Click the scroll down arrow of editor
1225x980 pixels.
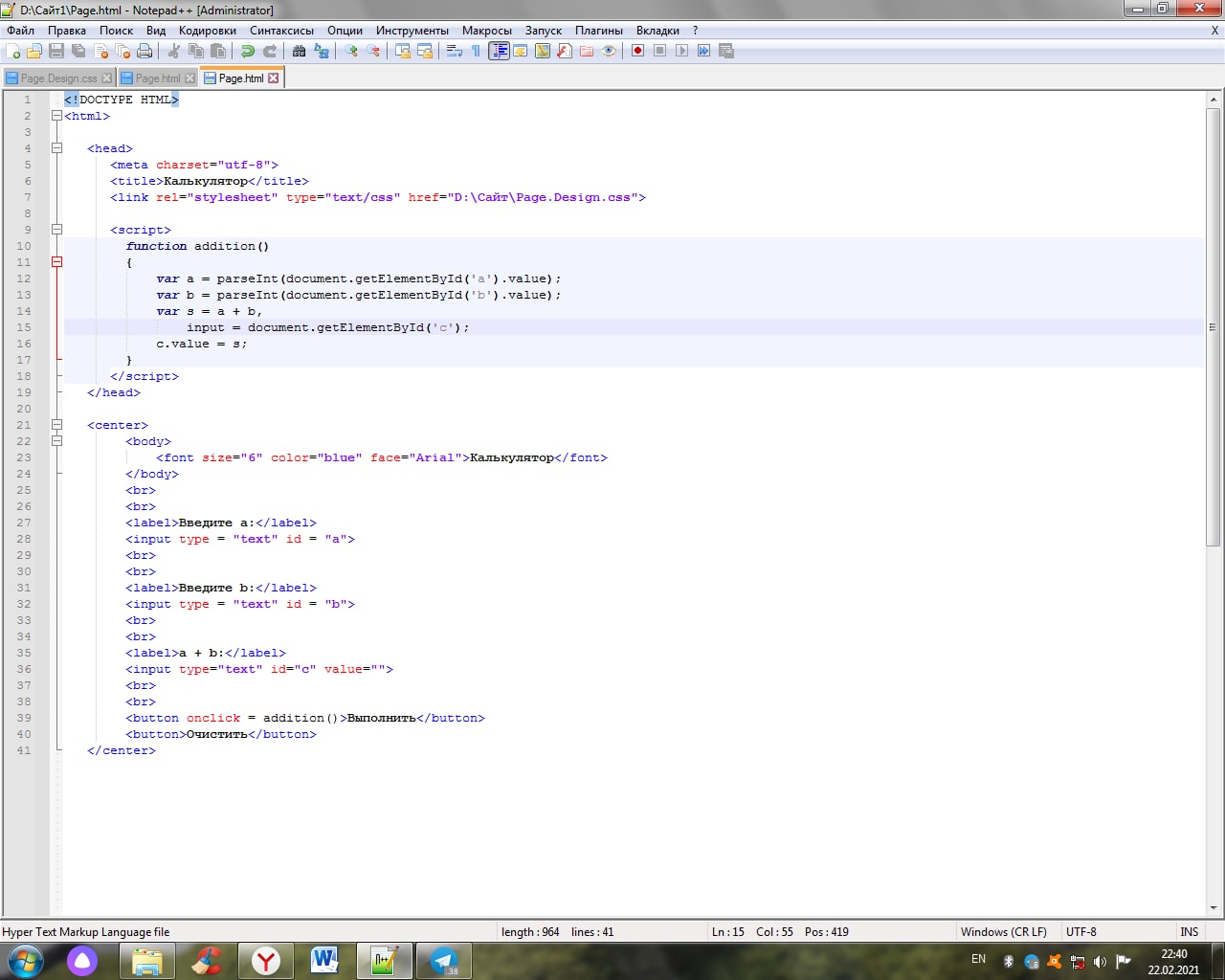tap(1213, 907)
